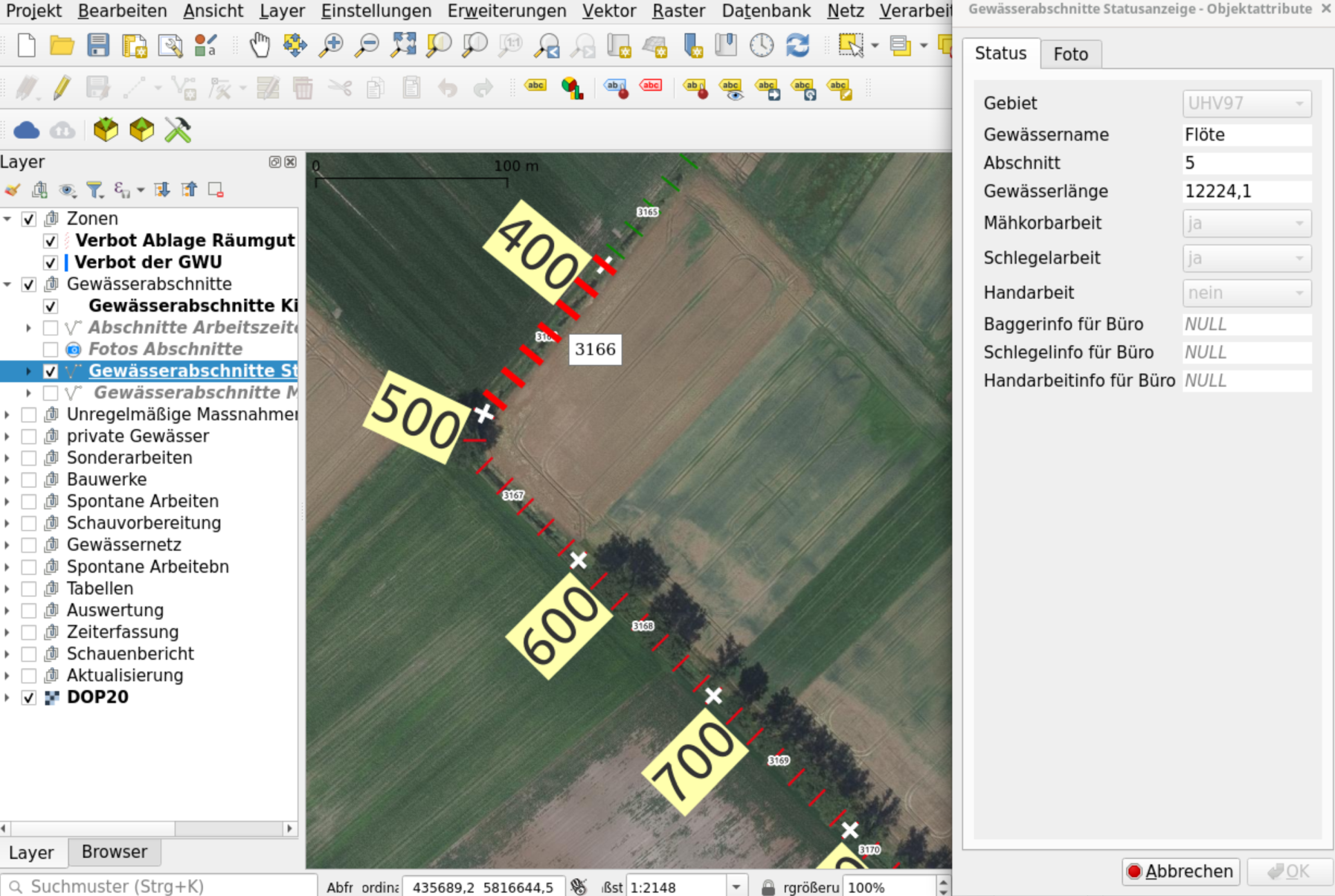
Task: Toggle editing with the yellow pencil icon
Action: click(62, 88)
